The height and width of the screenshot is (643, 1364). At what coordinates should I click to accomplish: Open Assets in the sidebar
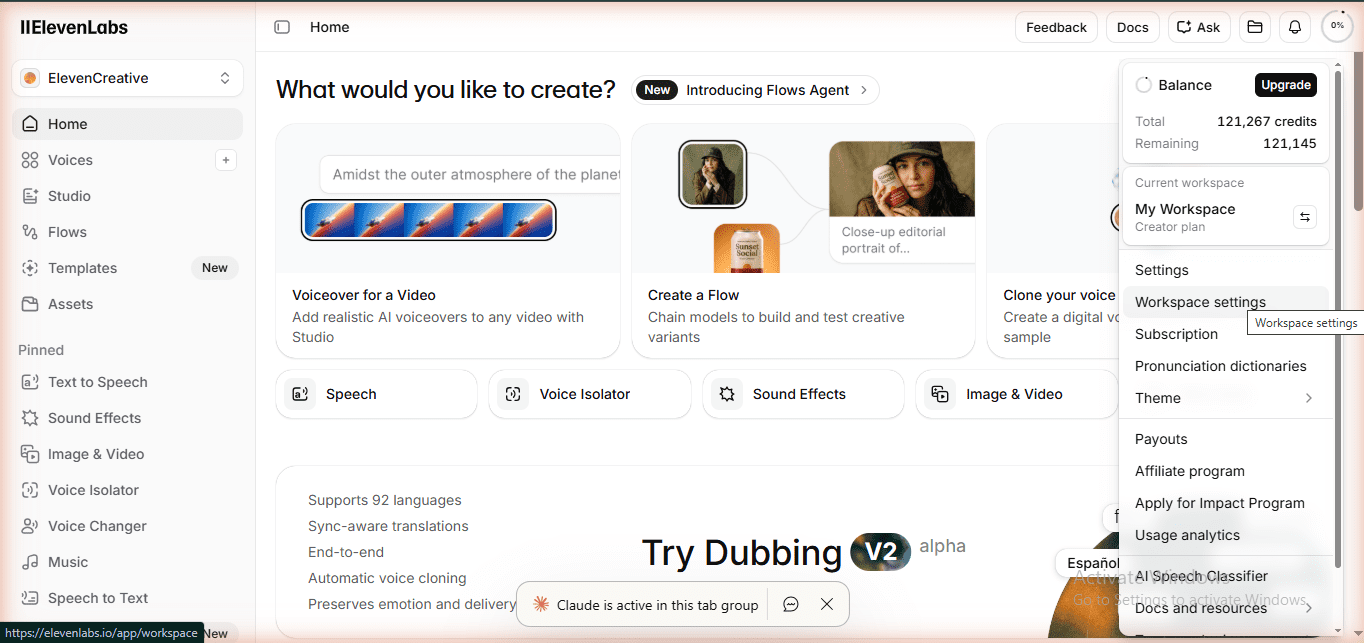click(127, 304)
